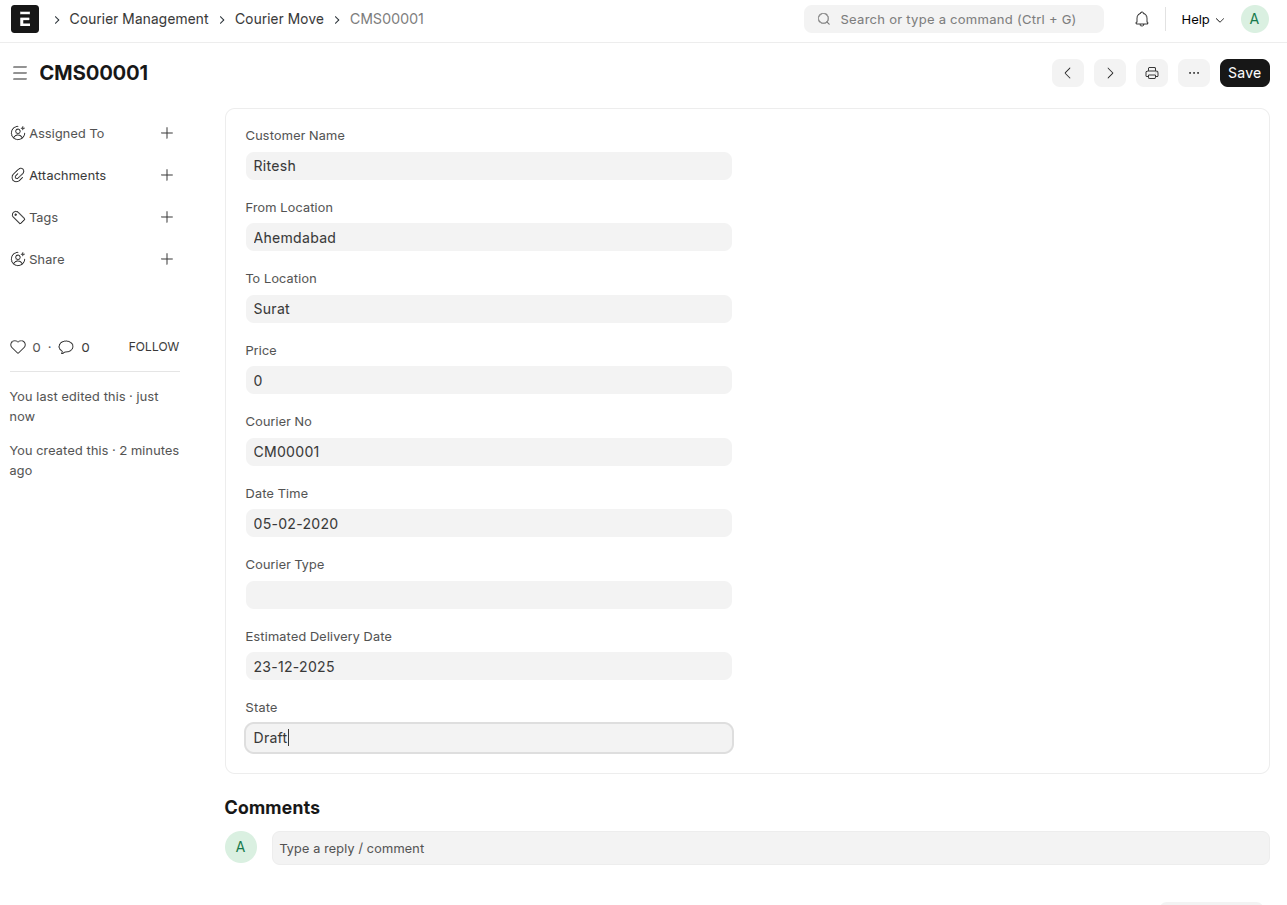Share document with Share plus

point(167,259)
